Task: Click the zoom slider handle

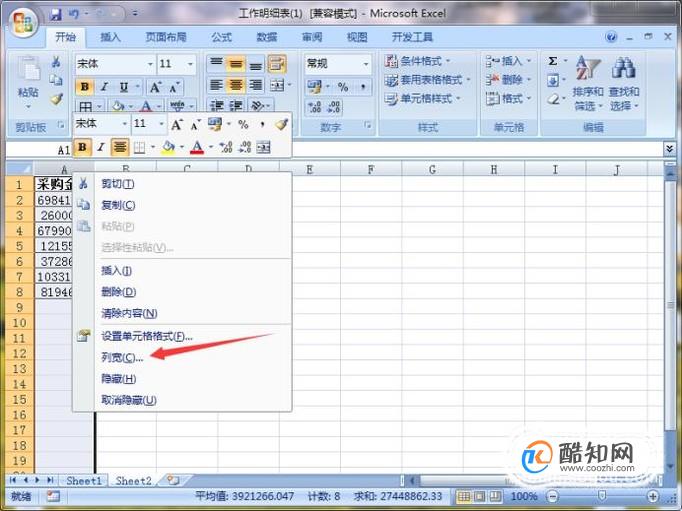Action: [602, 496]
